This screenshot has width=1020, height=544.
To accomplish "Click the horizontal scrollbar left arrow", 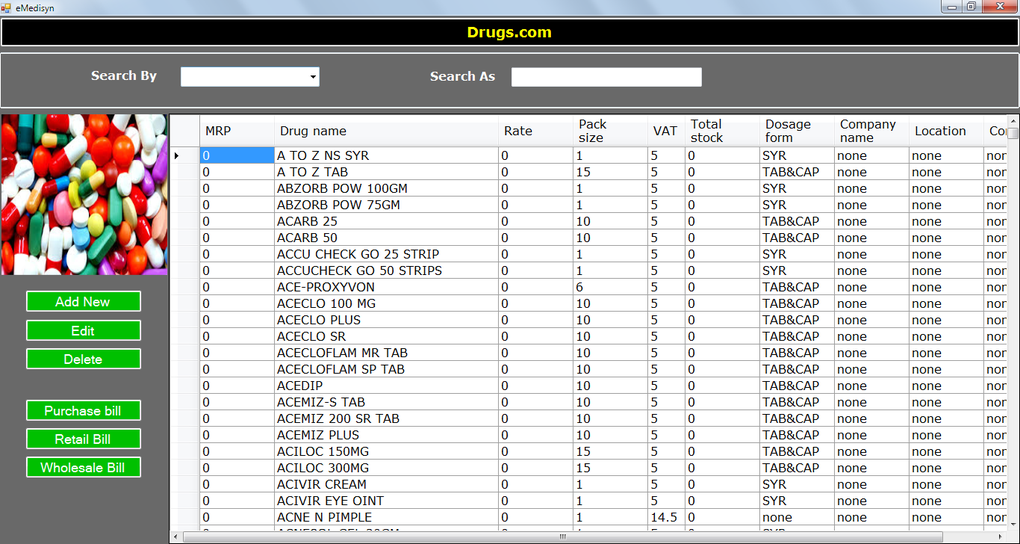I will point(175,537).
